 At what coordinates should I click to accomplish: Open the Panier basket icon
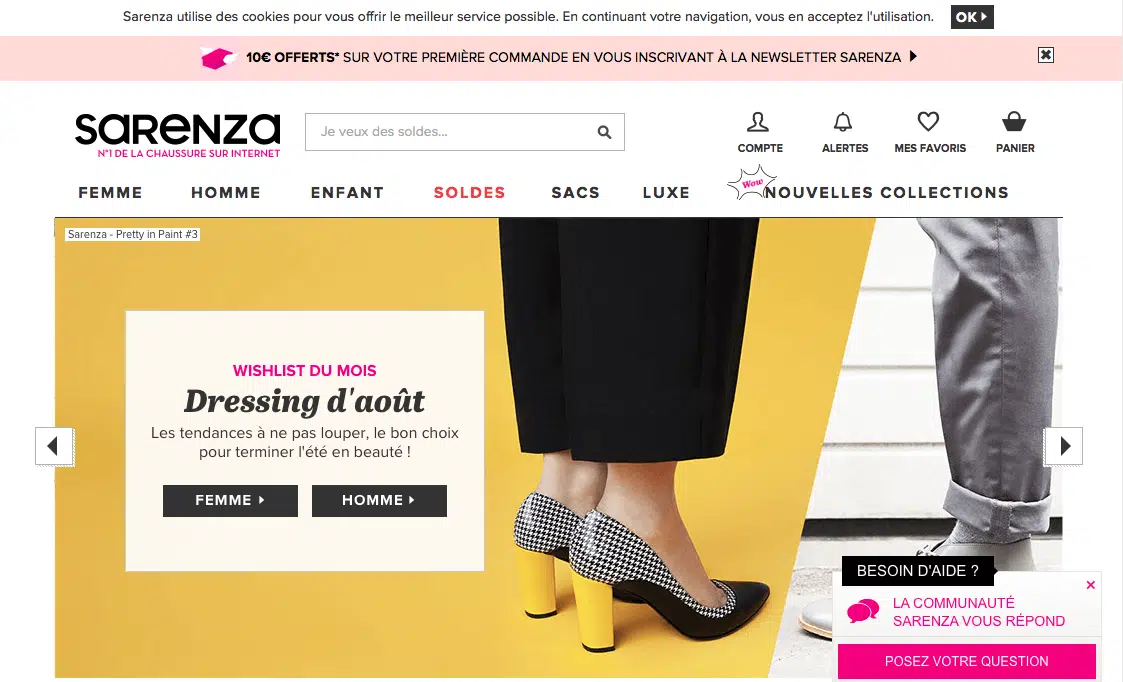click(x=1013, y=122)
